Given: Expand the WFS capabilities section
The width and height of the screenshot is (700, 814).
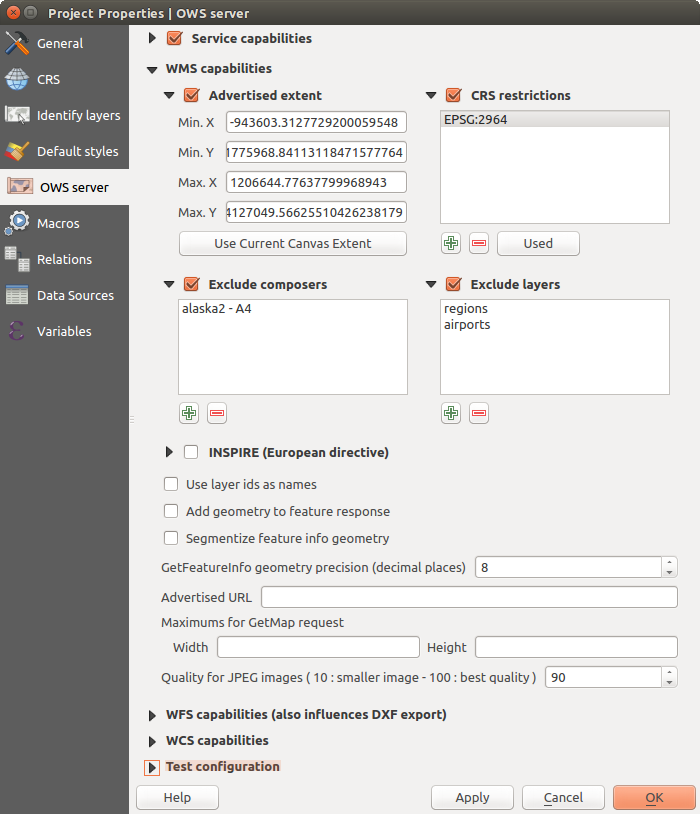Looking at the screenshot, I should coord(152,714).
